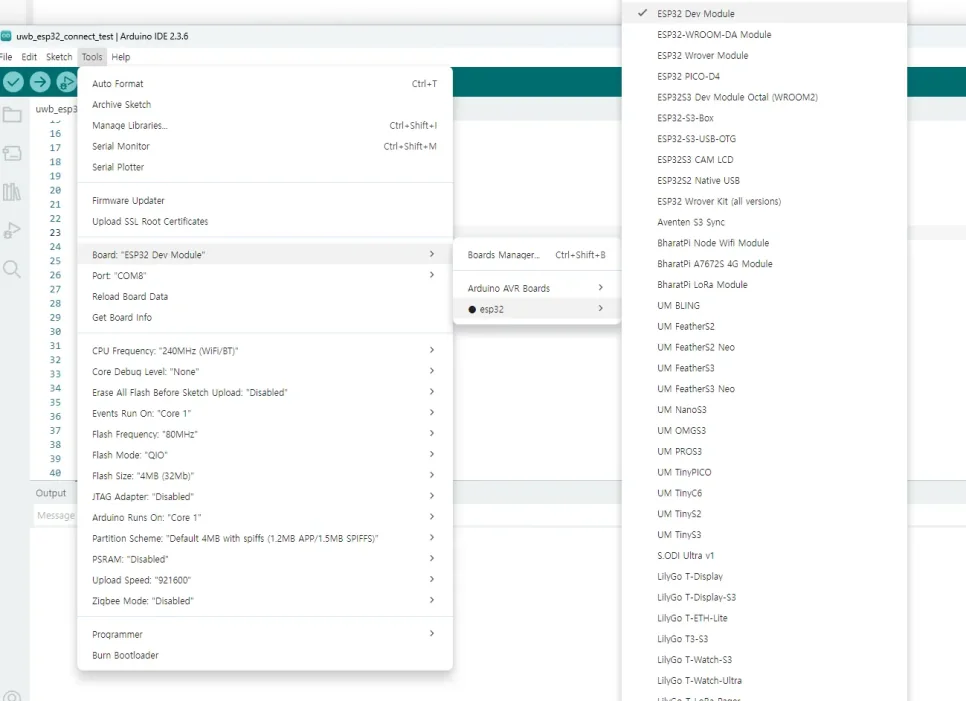
Task: Select the BharatPi LoRa Module board
Action: pyautogui.click(x=764, y=285)
